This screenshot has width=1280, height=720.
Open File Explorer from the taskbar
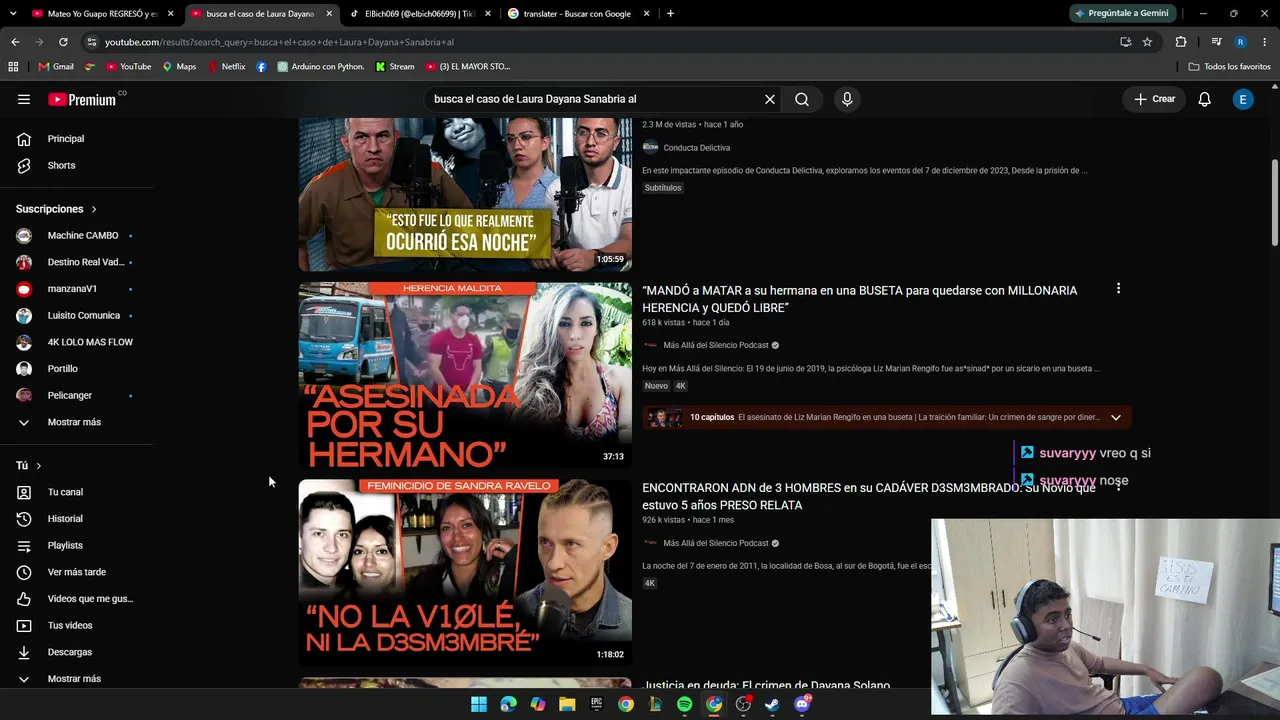[567, 704]
